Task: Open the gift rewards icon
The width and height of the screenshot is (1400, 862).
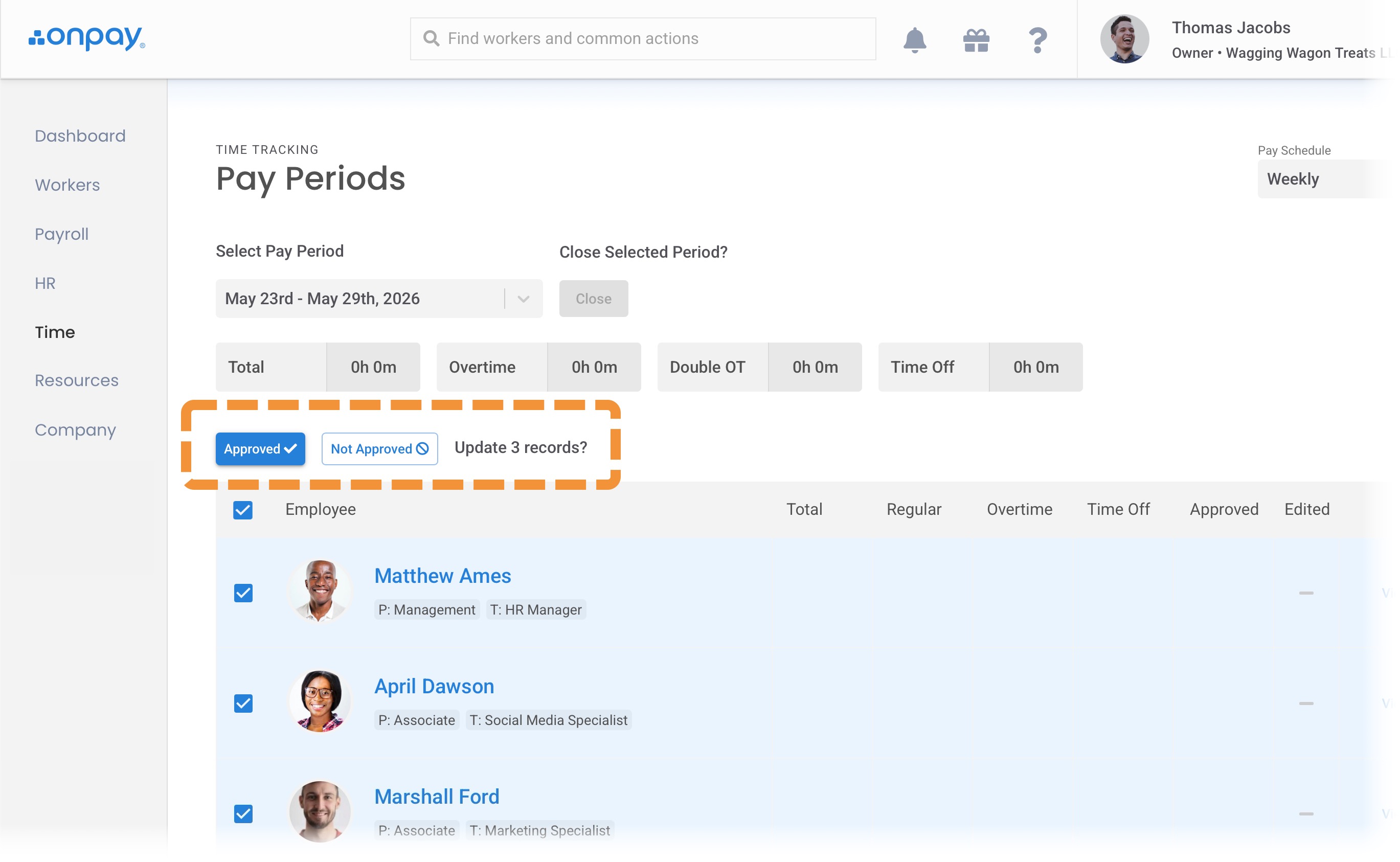Action: pyautogui.click(x=976, y=40)
